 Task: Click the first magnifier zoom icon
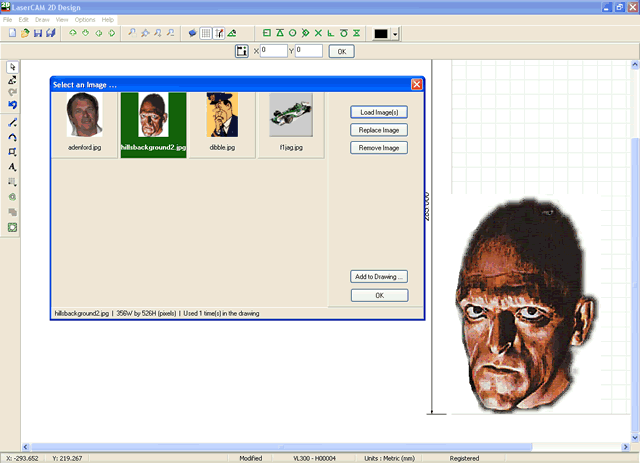[132, 33]
